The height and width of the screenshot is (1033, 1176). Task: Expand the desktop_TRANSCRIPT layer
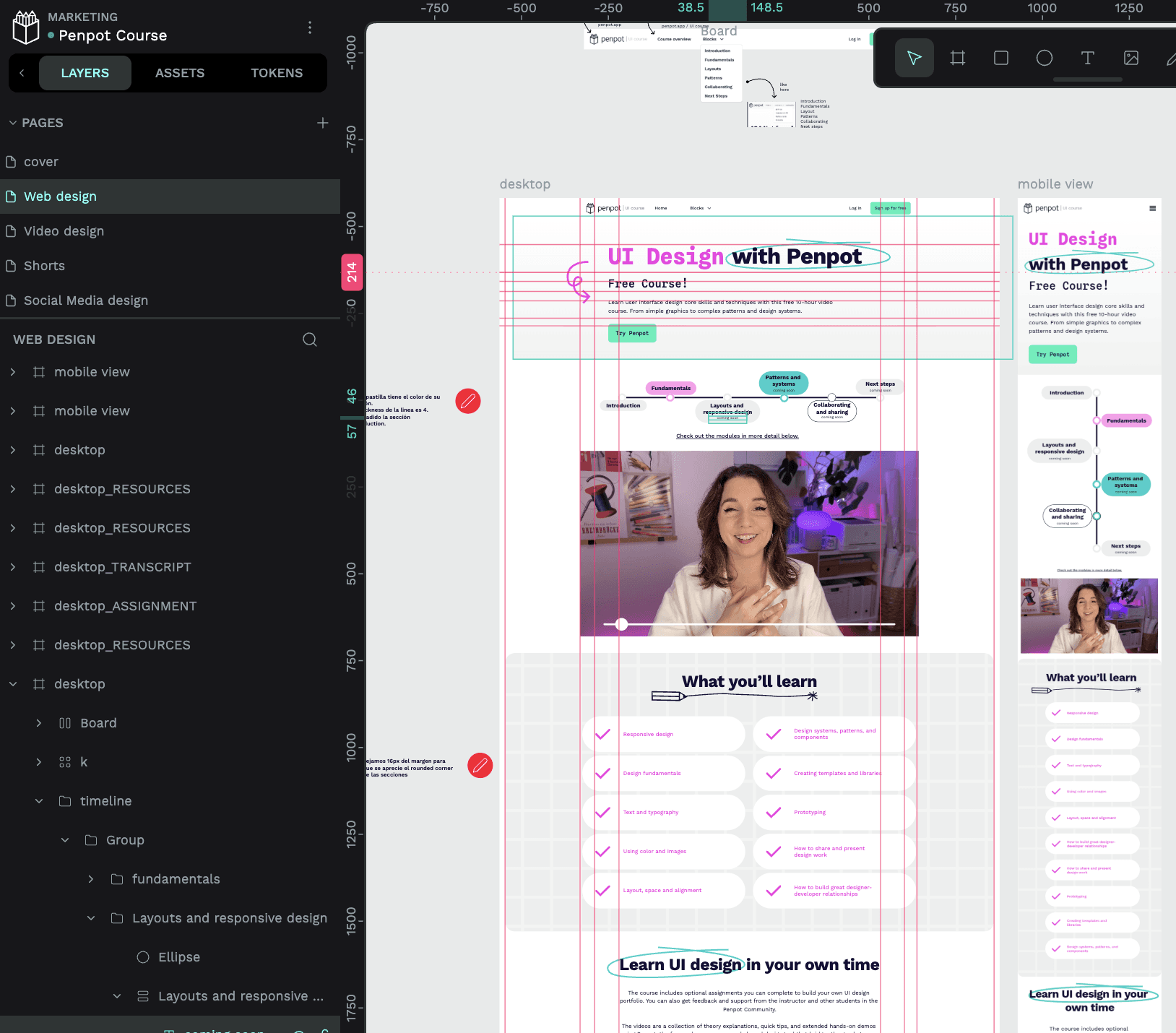click(x=13, y=567)
